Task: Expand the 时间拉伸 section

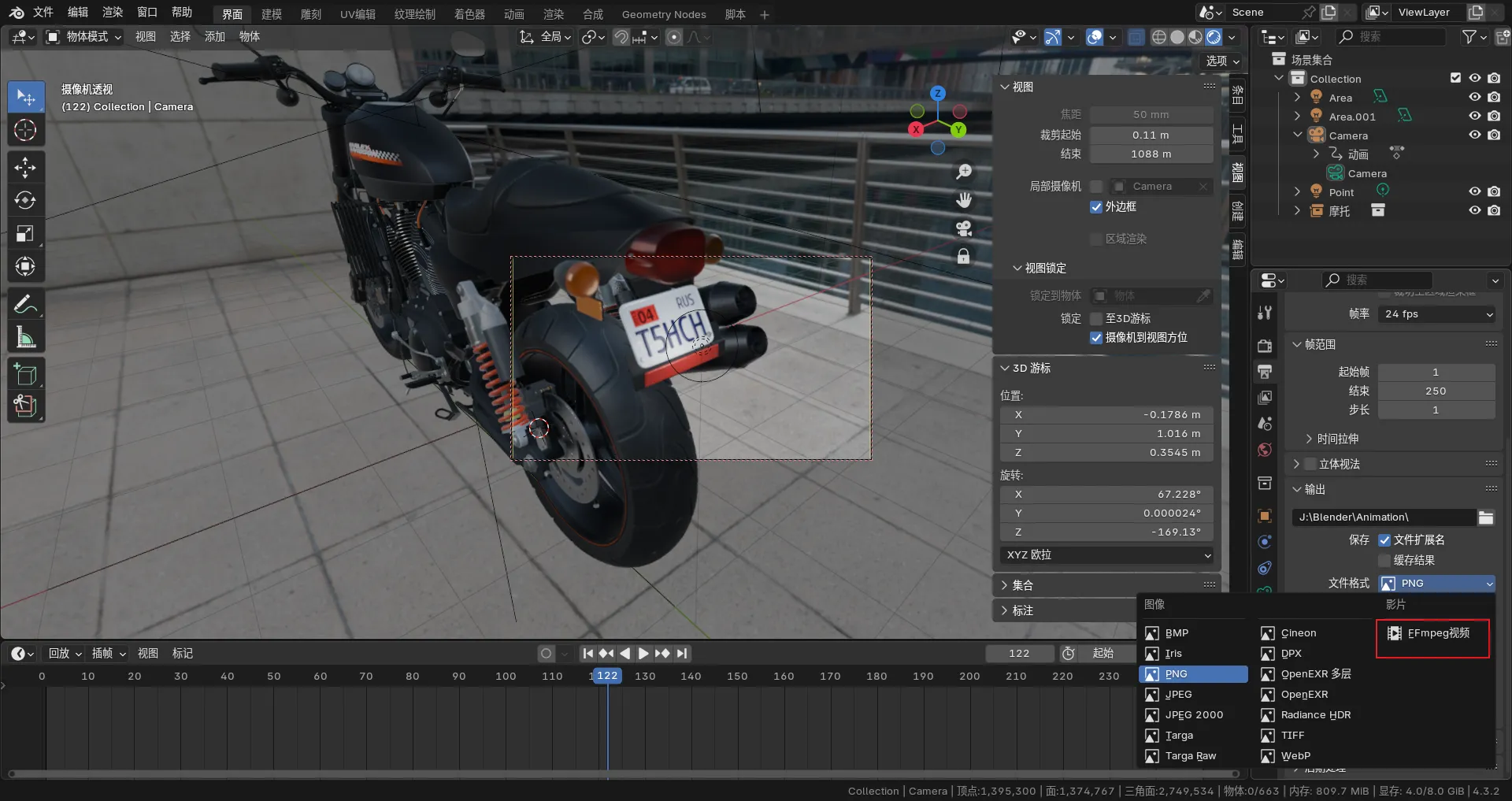Action: pyautogui.click(x=1331, y=439)
